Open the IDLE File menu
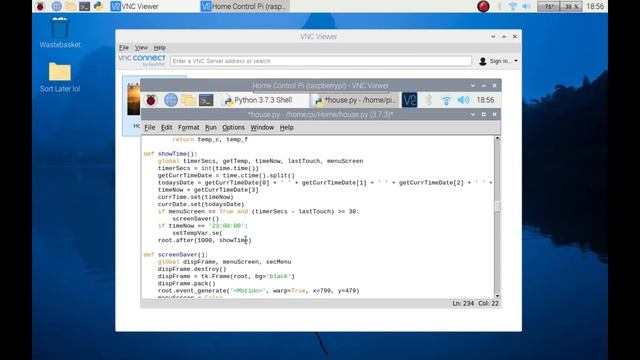This screenshot has height=360, width=640. 150,127
